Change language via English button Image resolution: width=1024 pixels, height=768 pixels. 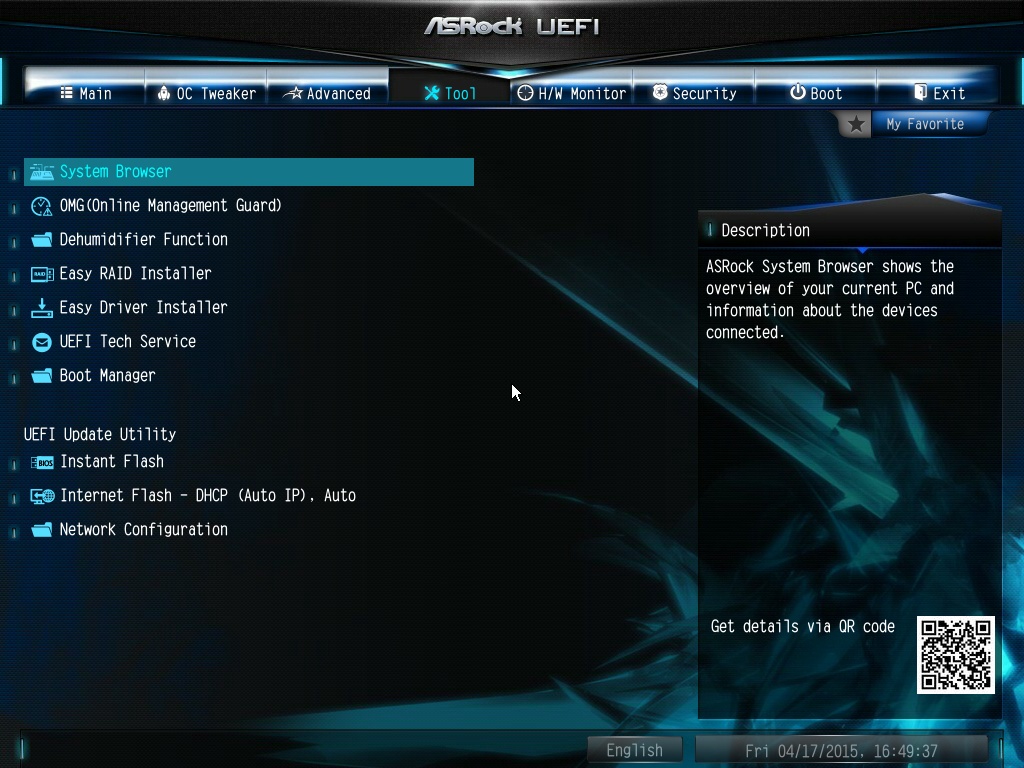point(634,750)
